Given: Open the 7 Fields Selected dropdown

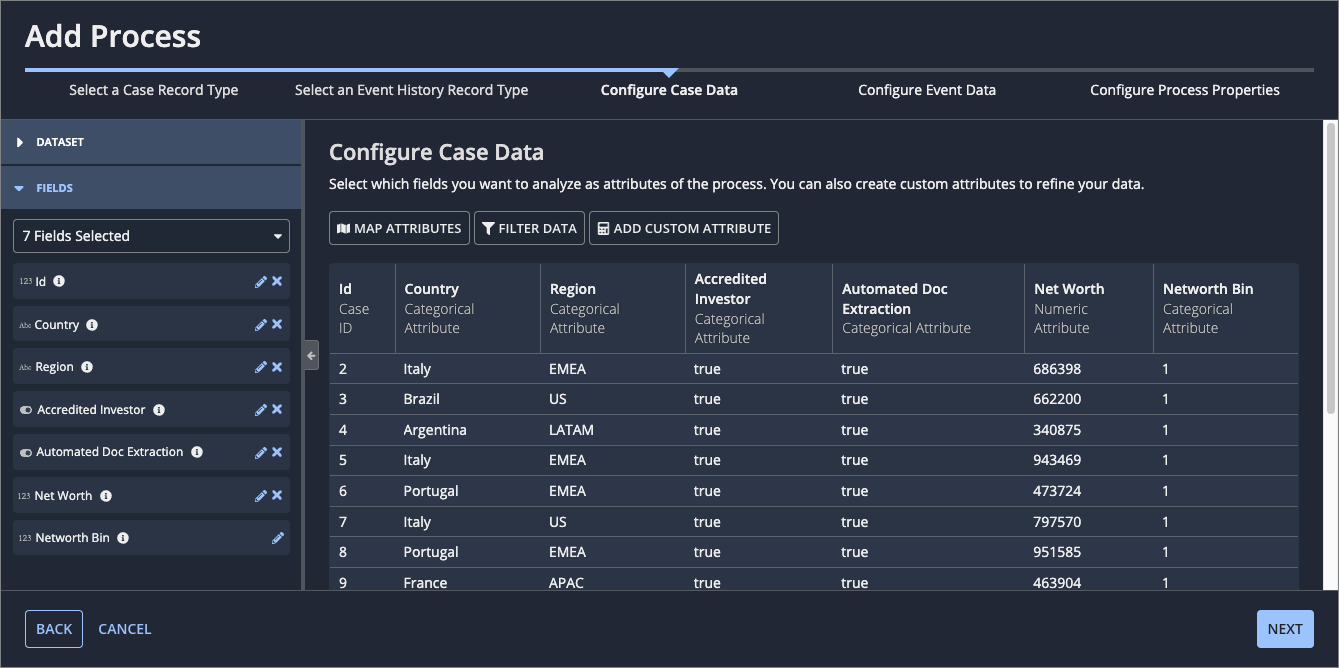Looking at the screenshot, I should point(151,236).
